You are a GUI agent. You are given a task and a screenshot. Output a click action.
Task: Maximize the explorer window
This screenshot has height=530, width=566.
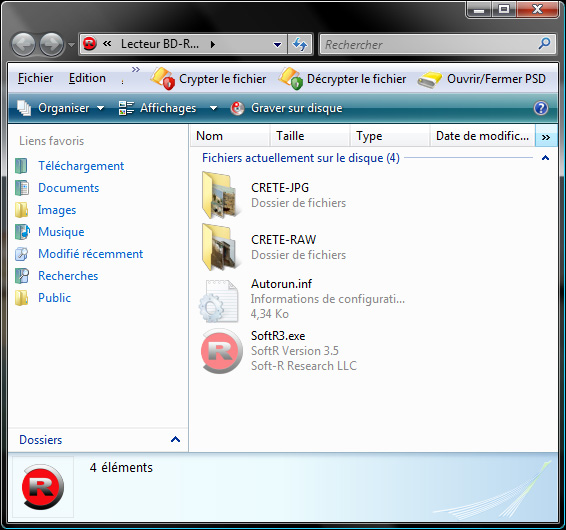504,9
